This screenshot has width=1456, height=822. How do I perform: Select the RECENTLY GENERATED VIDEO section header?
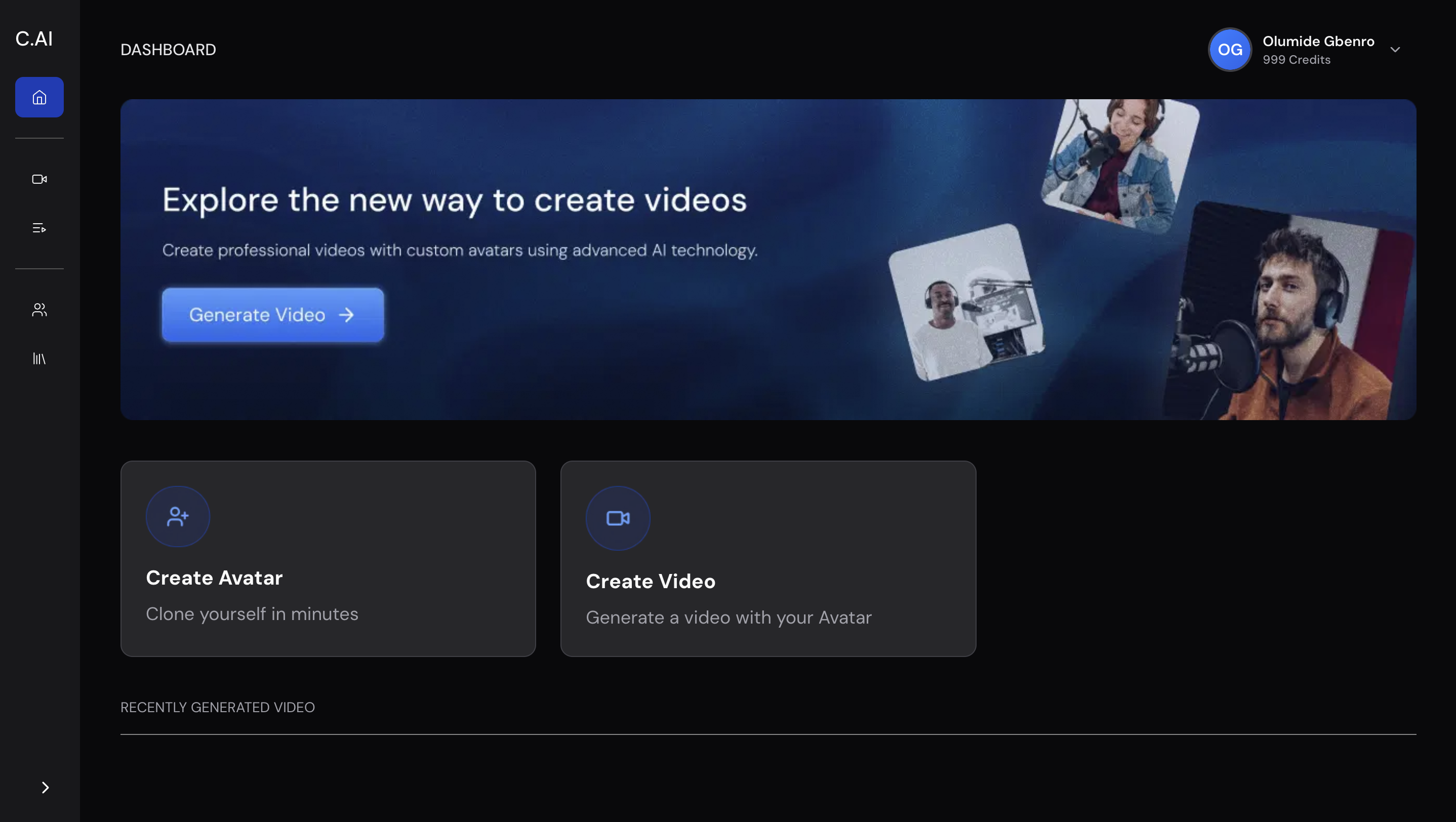(x=217, y=707)
